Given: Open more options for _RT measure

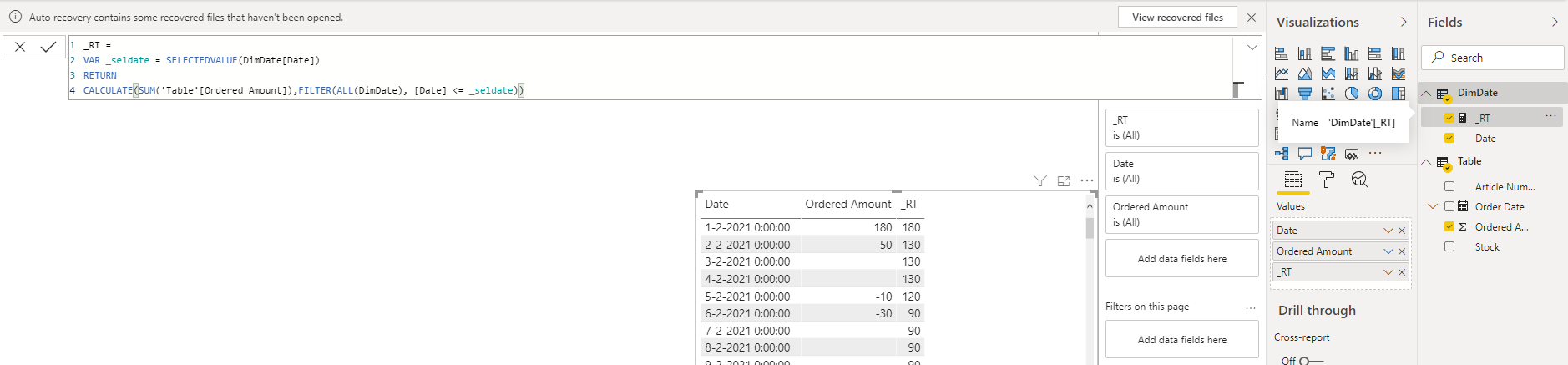Looking at the screenshot, I should [1550, 116].
